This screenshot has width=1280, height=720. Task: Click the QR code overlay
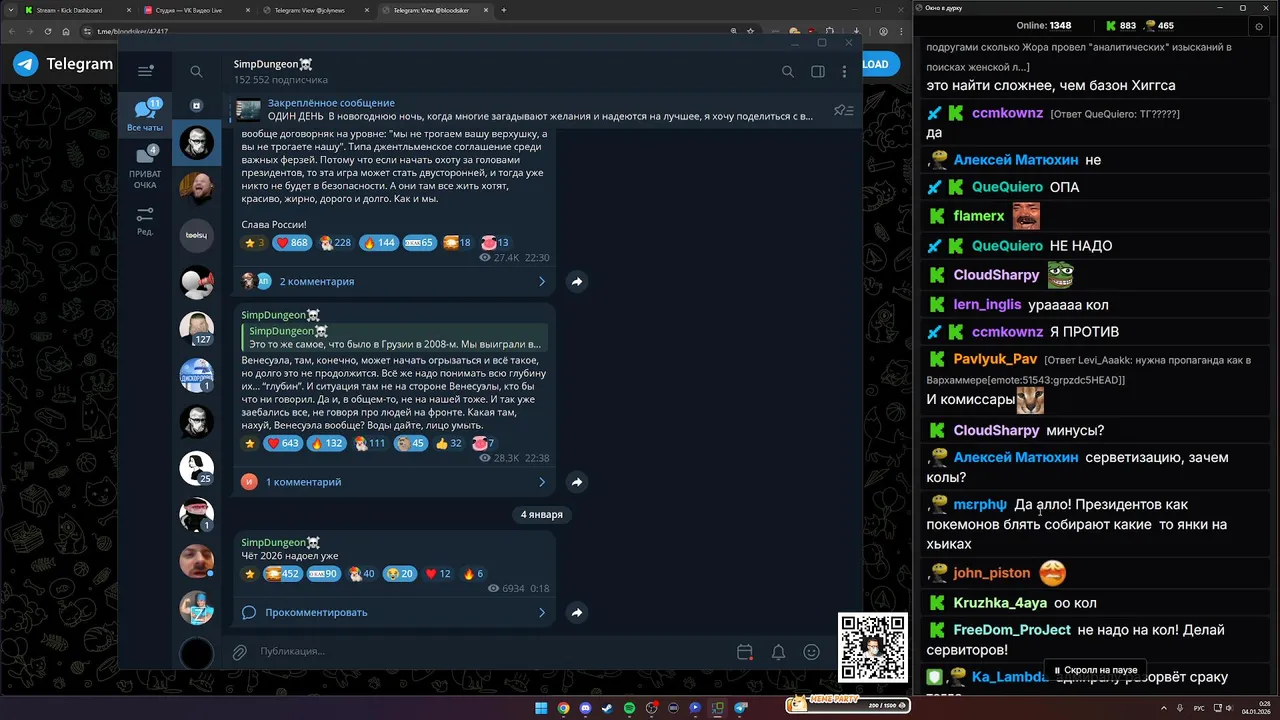(873, 648)
